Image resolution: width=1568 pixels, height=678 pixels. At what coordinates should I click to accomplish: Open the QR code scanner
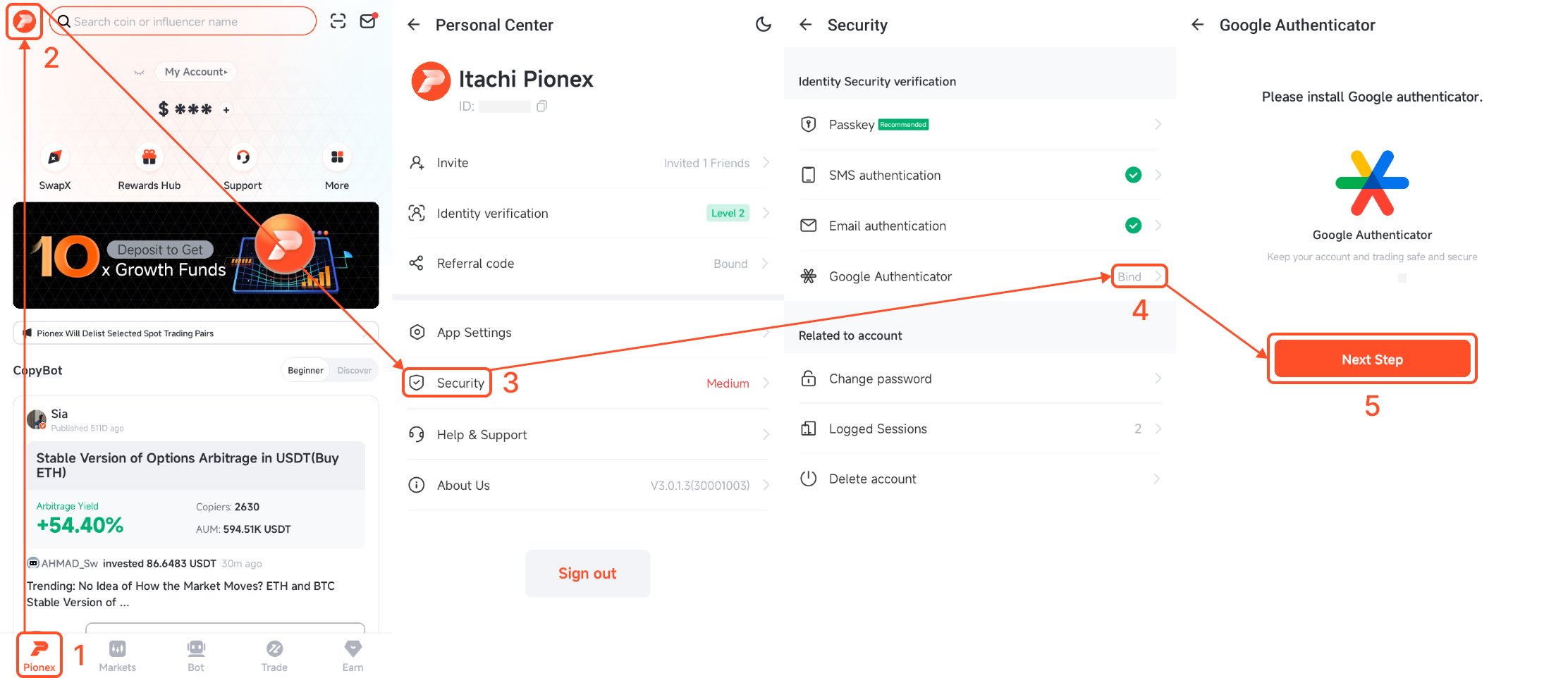(338, 21)
